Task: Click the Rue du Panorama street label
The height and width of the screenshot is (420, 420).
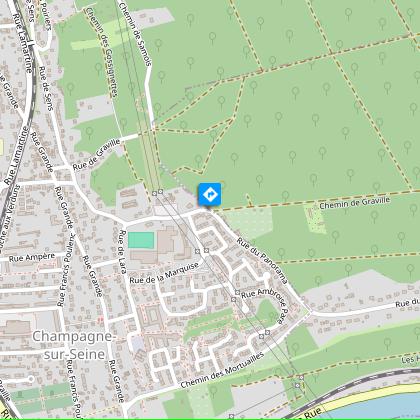Action: (x=262, y=261)
